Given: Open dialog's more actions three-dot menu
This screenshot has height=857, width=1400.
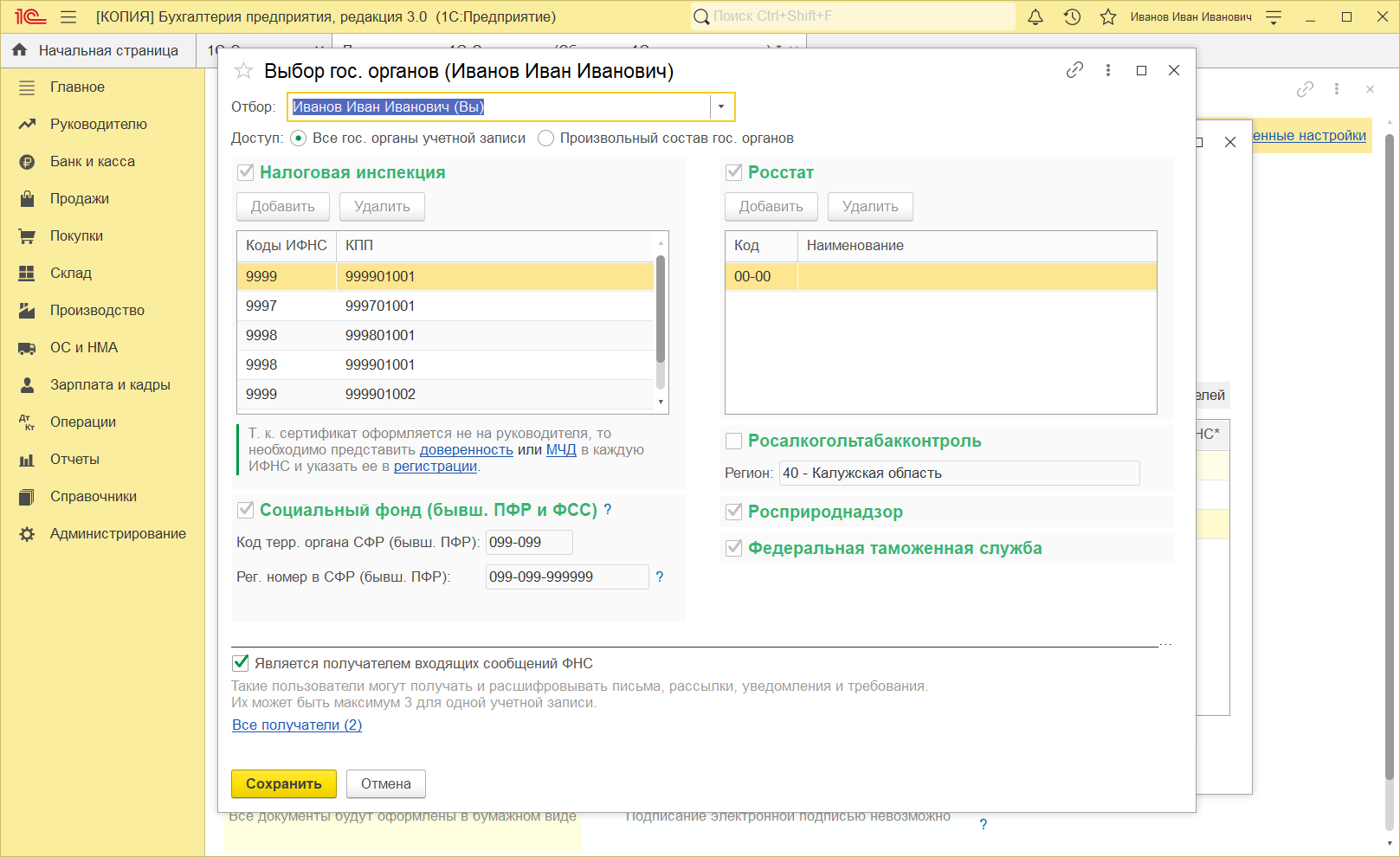Looking at the screenshot, I should click(x=1108, y=70).
